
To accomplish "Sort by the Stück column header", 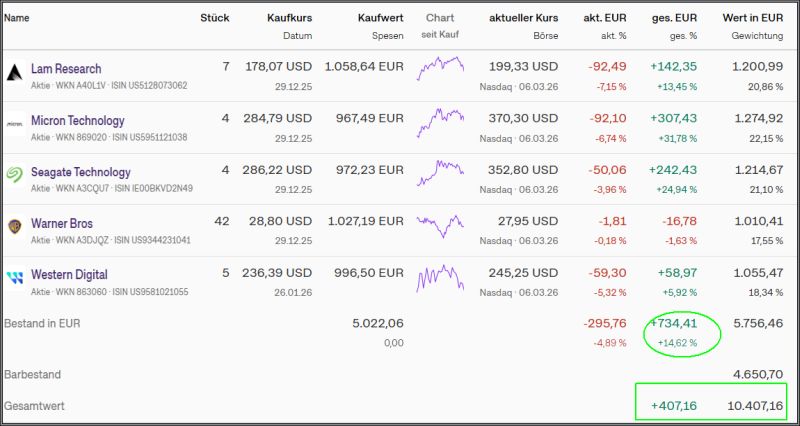I will coord(214,18).
